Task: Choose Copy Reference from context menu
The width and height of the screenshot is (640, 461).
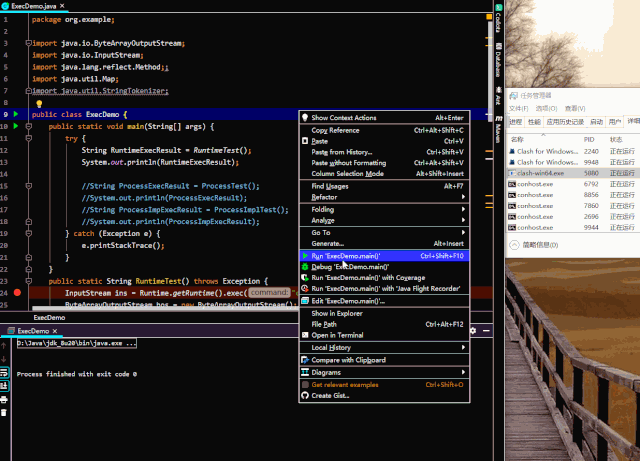Action: [x=384, y=130]
